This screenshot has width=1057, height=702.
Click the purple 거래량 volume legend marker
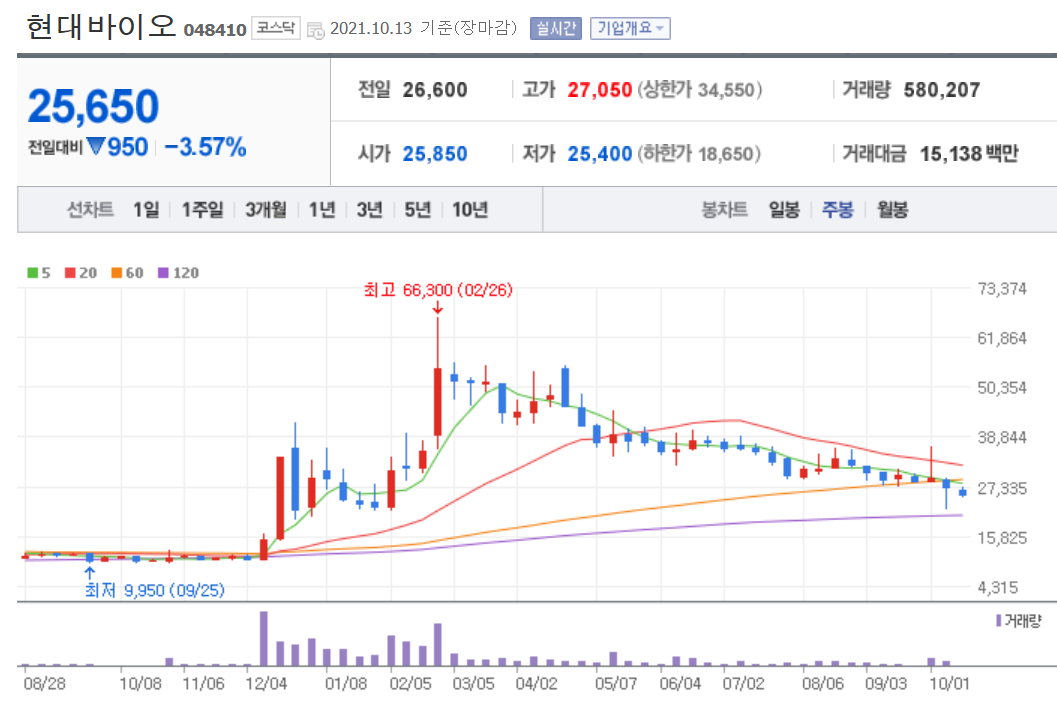pos(998,620)
